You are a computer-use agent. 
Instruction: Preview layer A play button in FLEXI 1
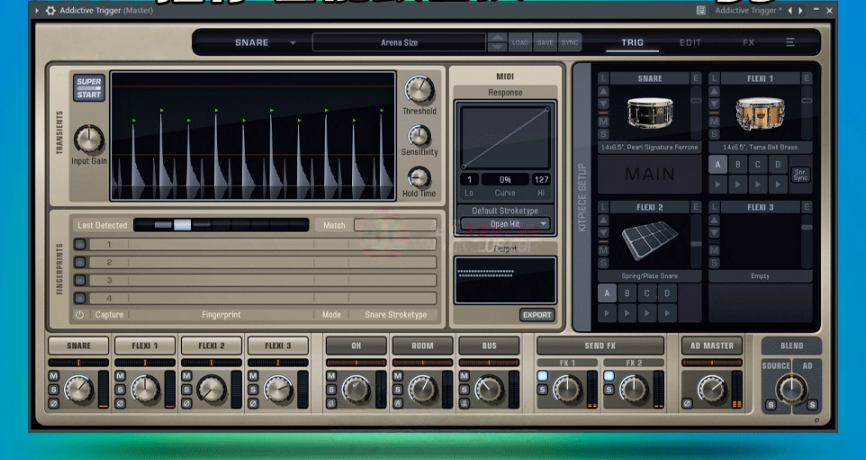[717, 184]
